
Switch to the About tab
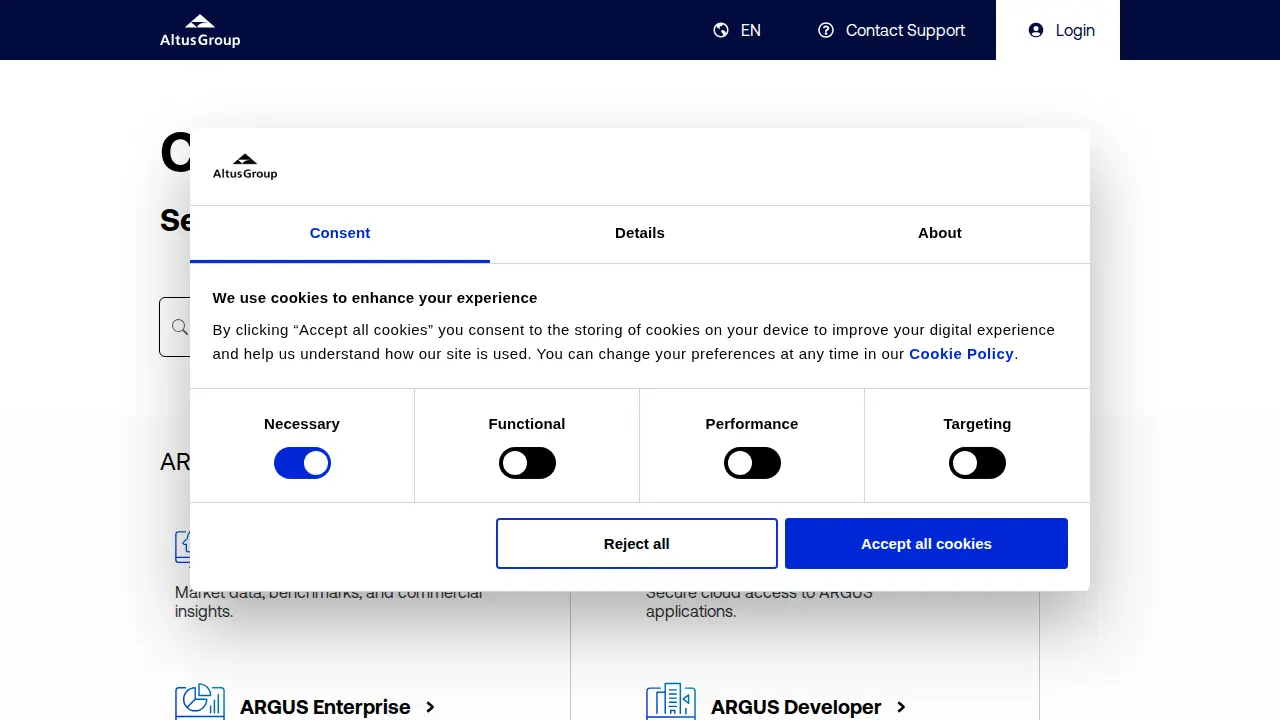[x=940, y=233]
